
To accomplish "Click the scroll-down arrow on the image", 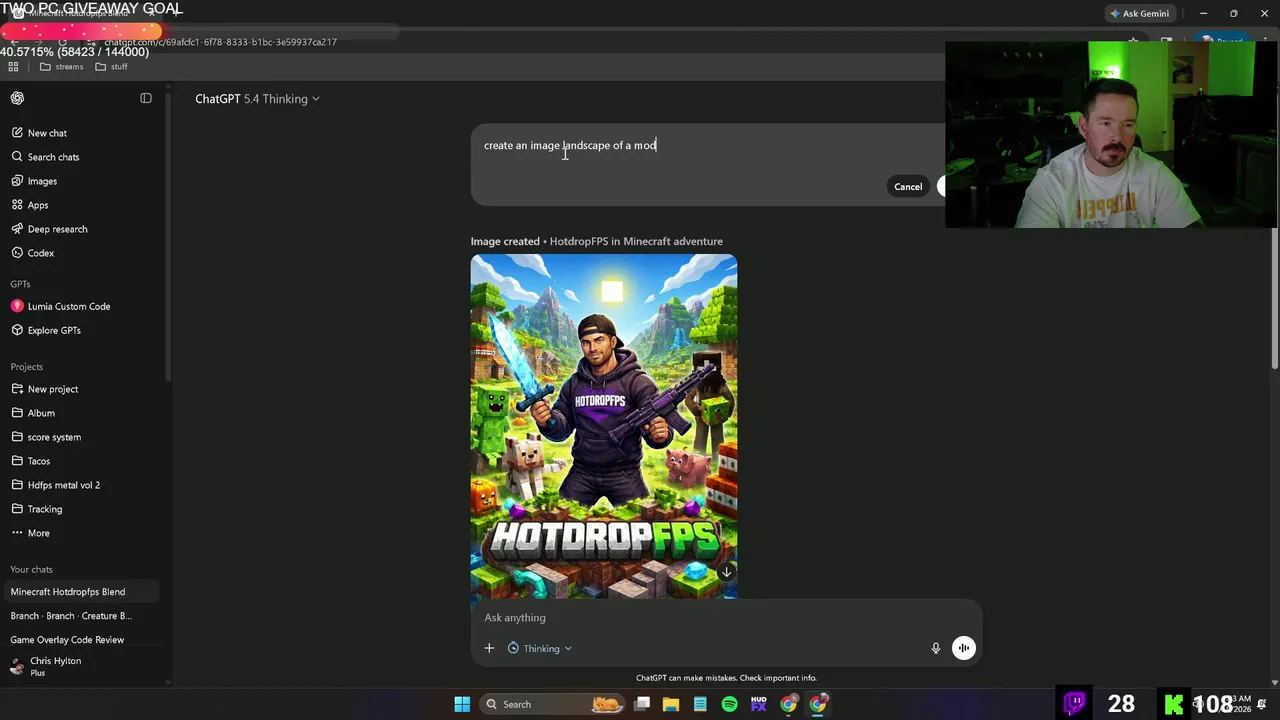I will tap(726, 572).
